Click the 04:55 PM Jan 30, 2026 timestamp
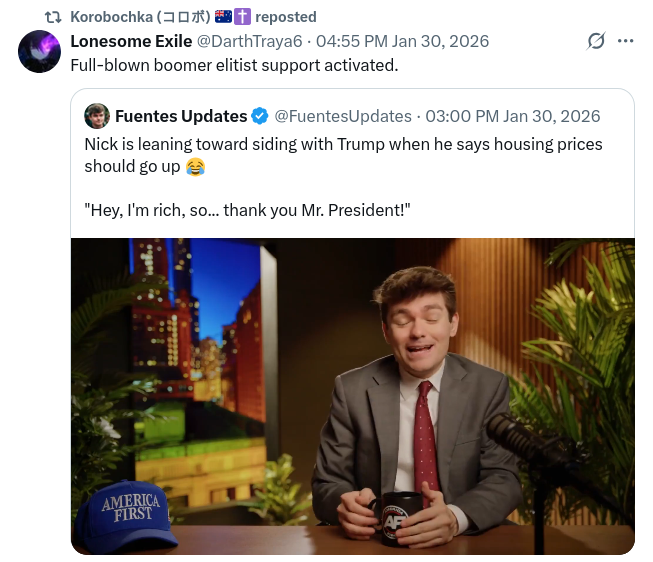This screenshot has width=653, height=562. click(402, 41)
